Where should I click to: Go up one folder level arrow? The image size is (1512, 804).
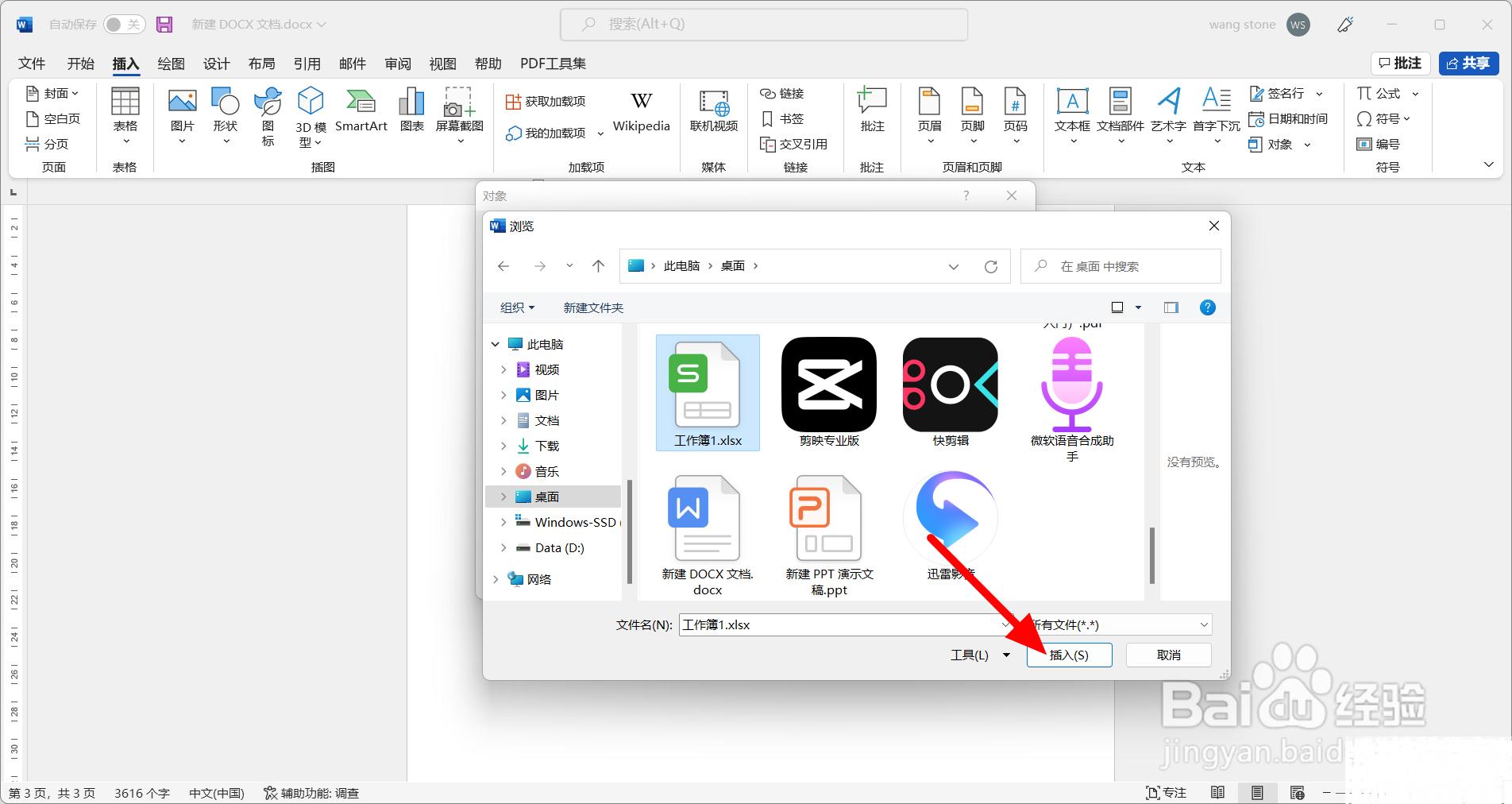(598, 266)
